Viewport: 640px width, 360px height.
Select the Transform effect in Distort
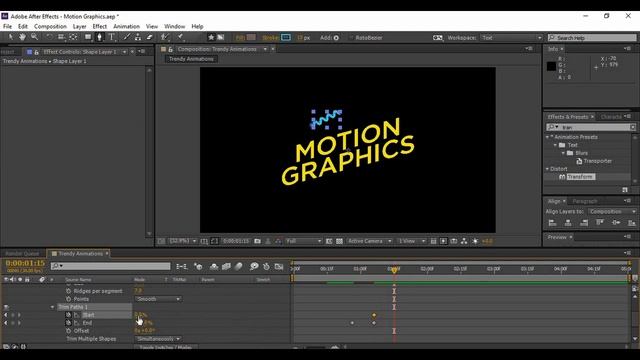(580, 177)
